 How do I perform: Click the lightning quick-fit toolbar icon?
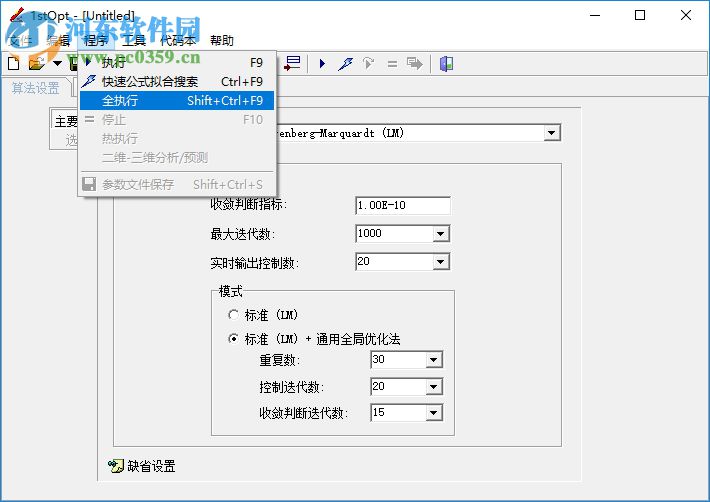click(345, 63)
